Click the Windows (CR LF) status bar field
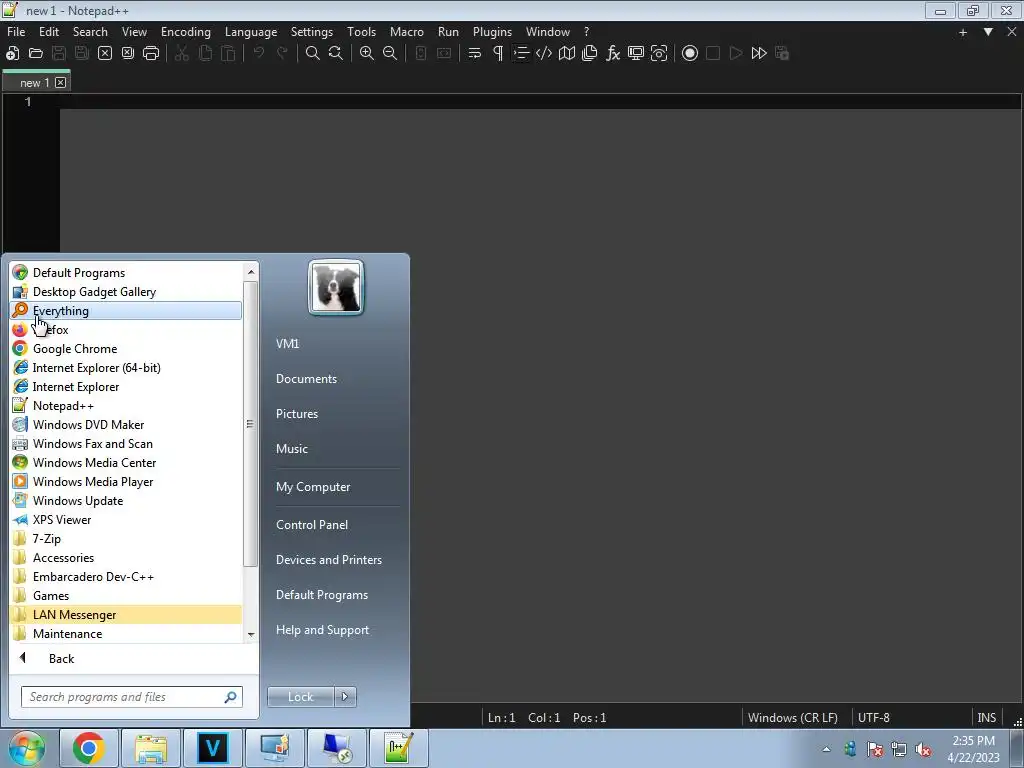Image resolution: width=1024 pixels, height=768 pixels. [792, 718]
